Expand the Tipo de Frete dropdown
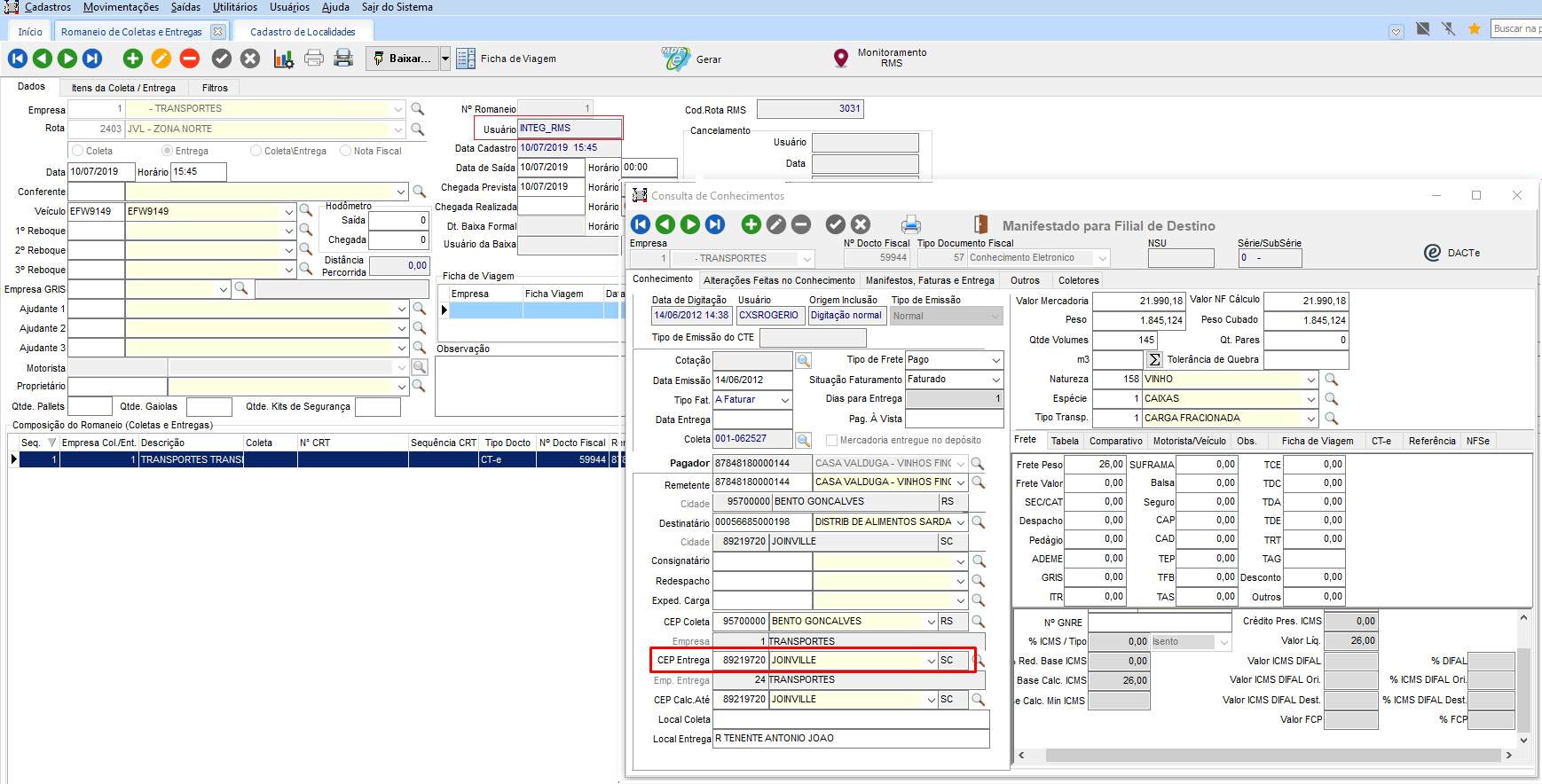 pos(995,360)
